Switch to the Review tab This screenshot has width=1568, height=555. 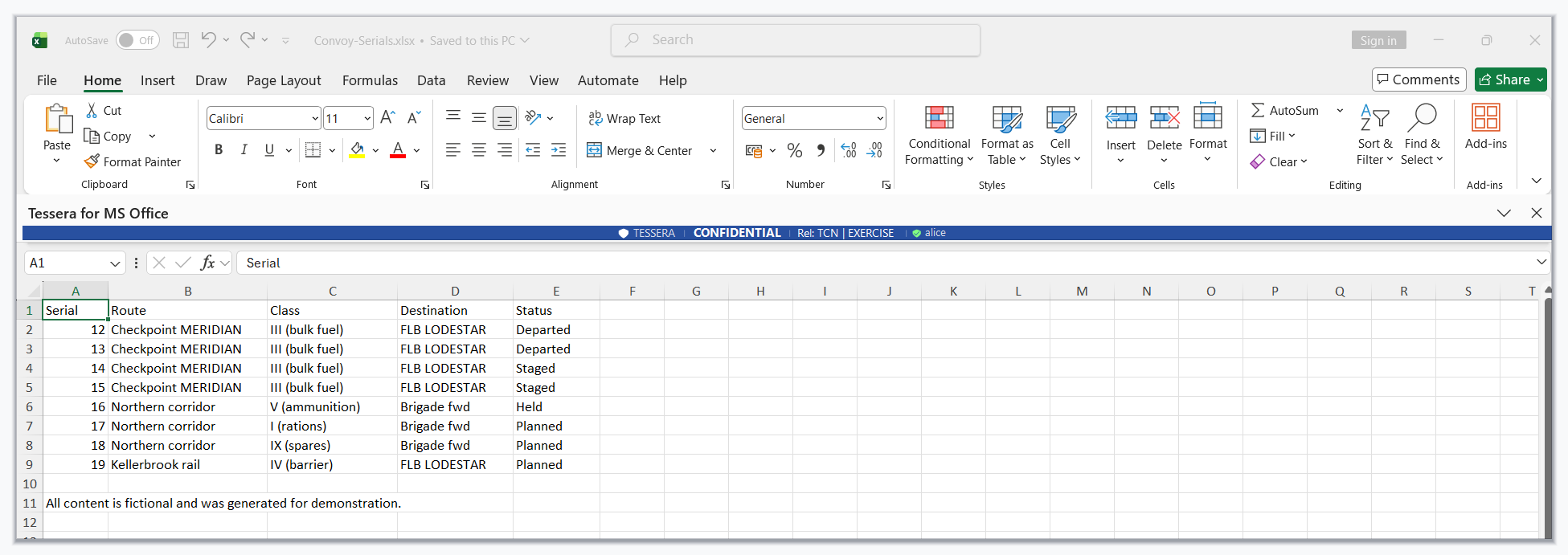(x=488, y=80)
